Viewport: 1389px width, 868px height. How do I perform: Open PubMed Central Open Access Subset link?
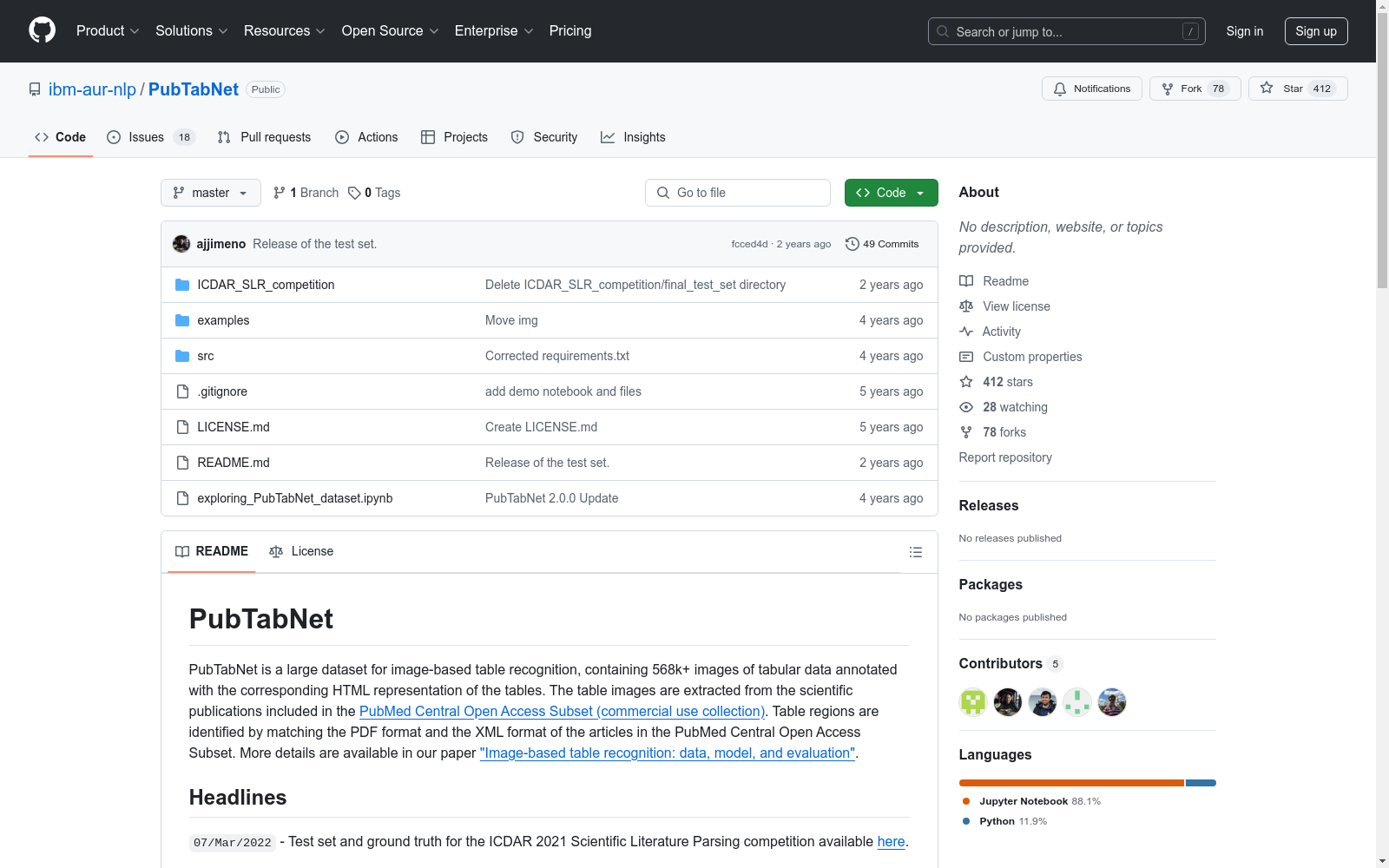[x=562, y=711]
